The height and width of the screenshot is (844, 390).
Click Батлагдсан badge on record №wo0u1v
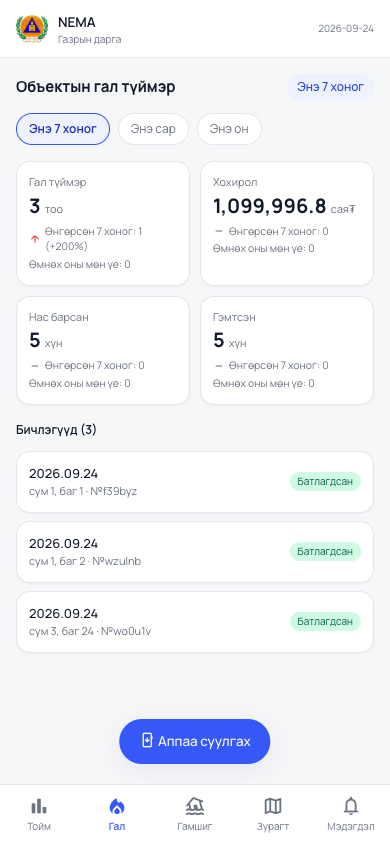(325, 622)
